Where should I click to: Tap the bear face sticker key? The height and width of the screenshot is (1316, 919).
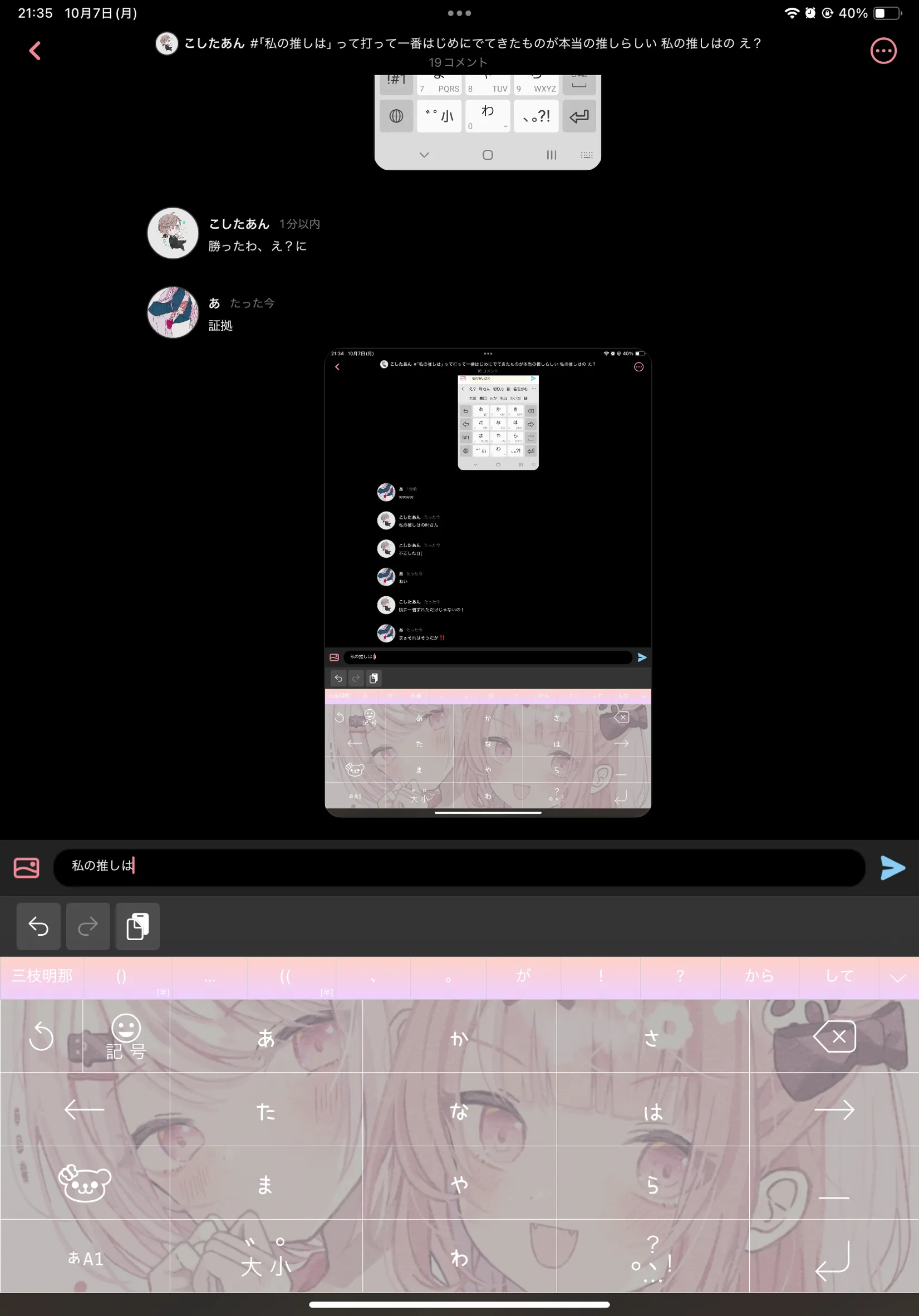point(85,1182)
